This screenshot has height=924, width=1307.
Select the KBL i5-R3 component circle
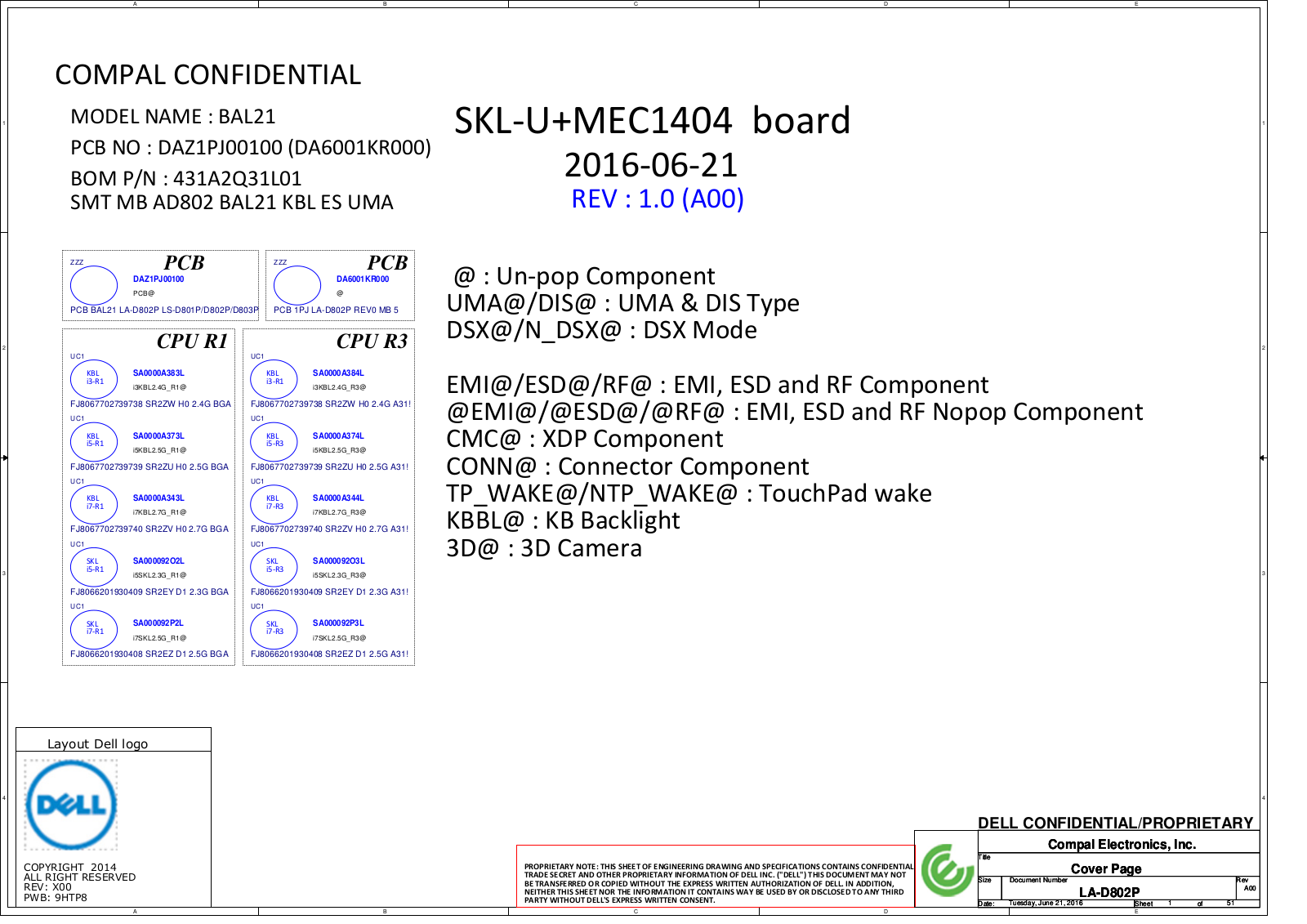pos(274,441)
